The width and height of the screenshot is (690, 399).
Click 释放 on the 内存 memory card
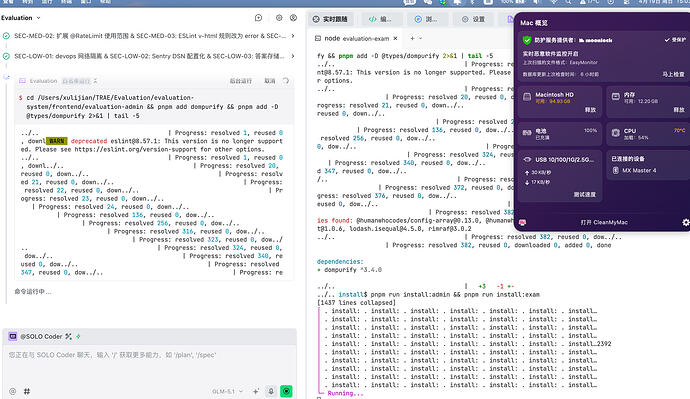pos(679,110)
